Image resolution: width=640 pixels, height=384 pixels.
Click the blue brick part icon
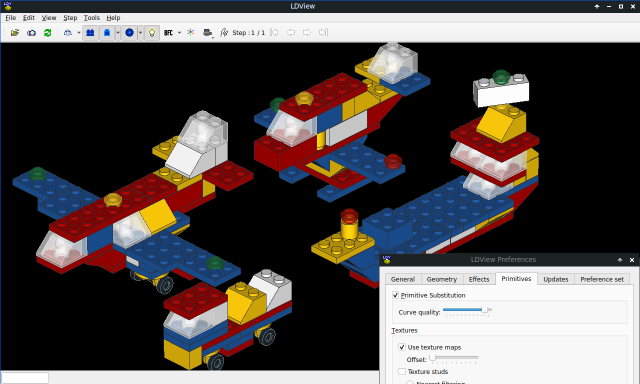(x=107, y=33)
